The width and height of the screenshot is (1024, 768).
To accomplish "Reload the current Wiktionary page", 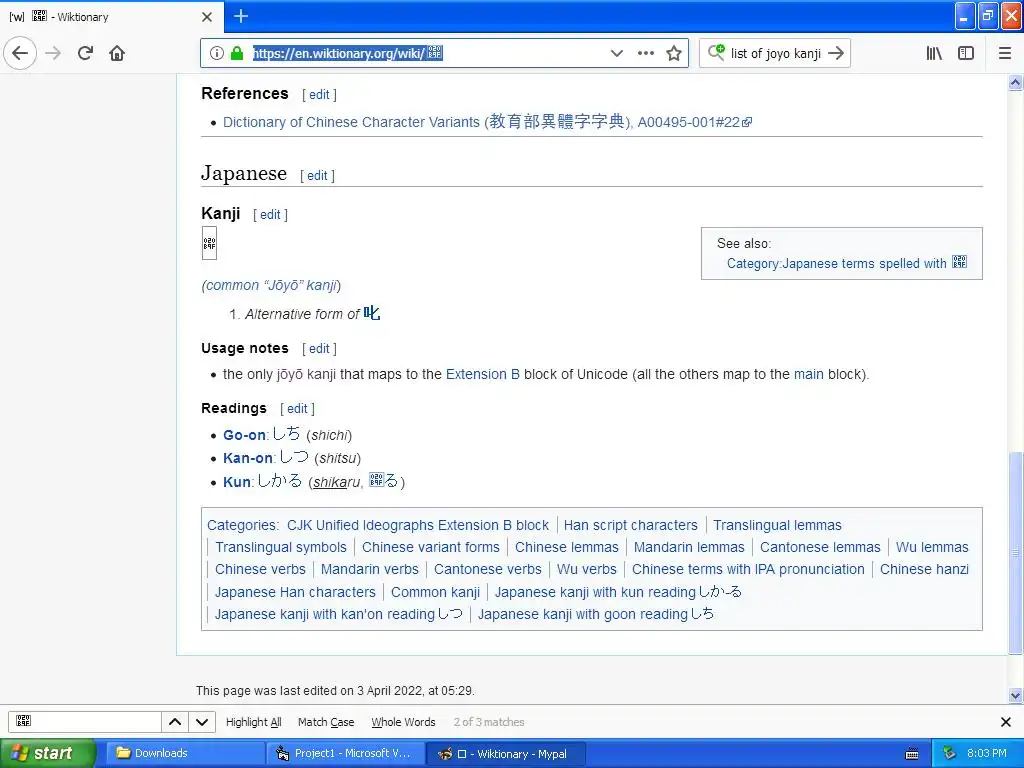I will point(86,53).
